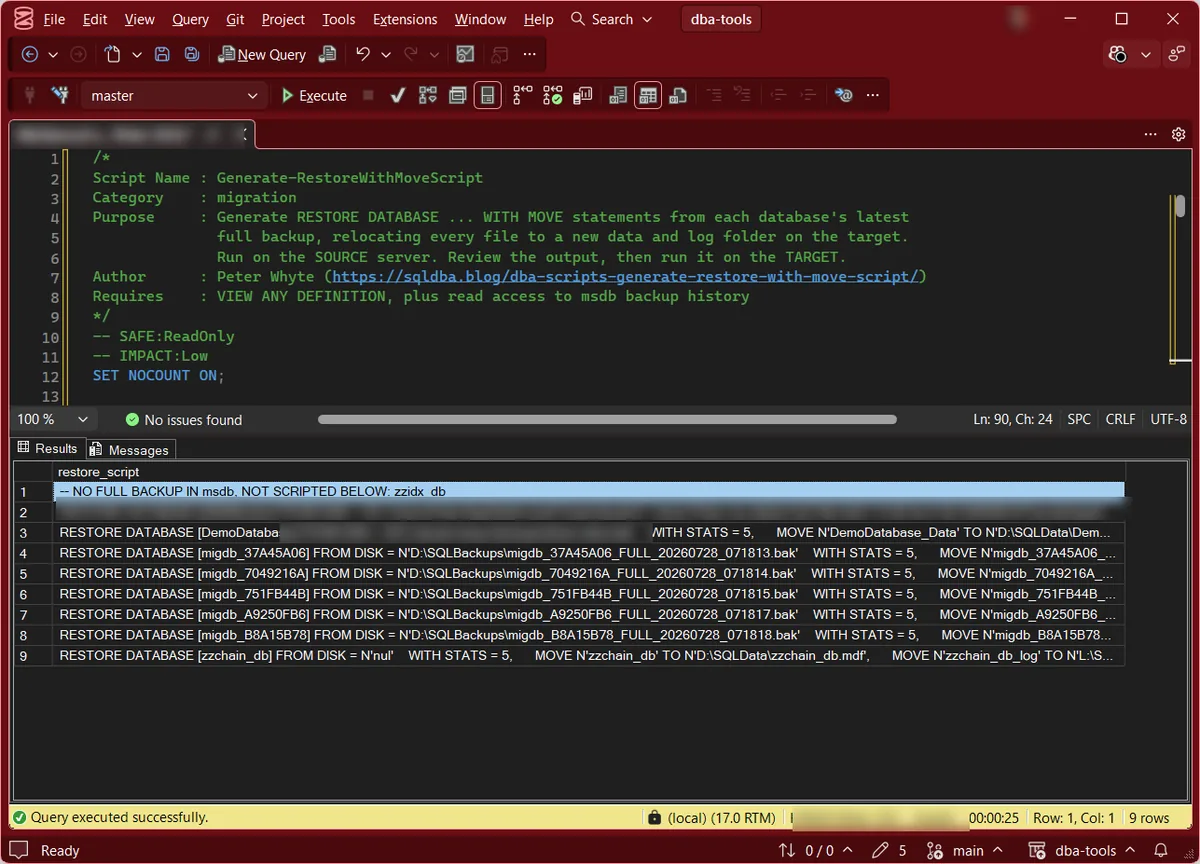Select the migdb_751FB44B restore row
This screenshot has height=864, width=1200.
[x=589, y=594]
